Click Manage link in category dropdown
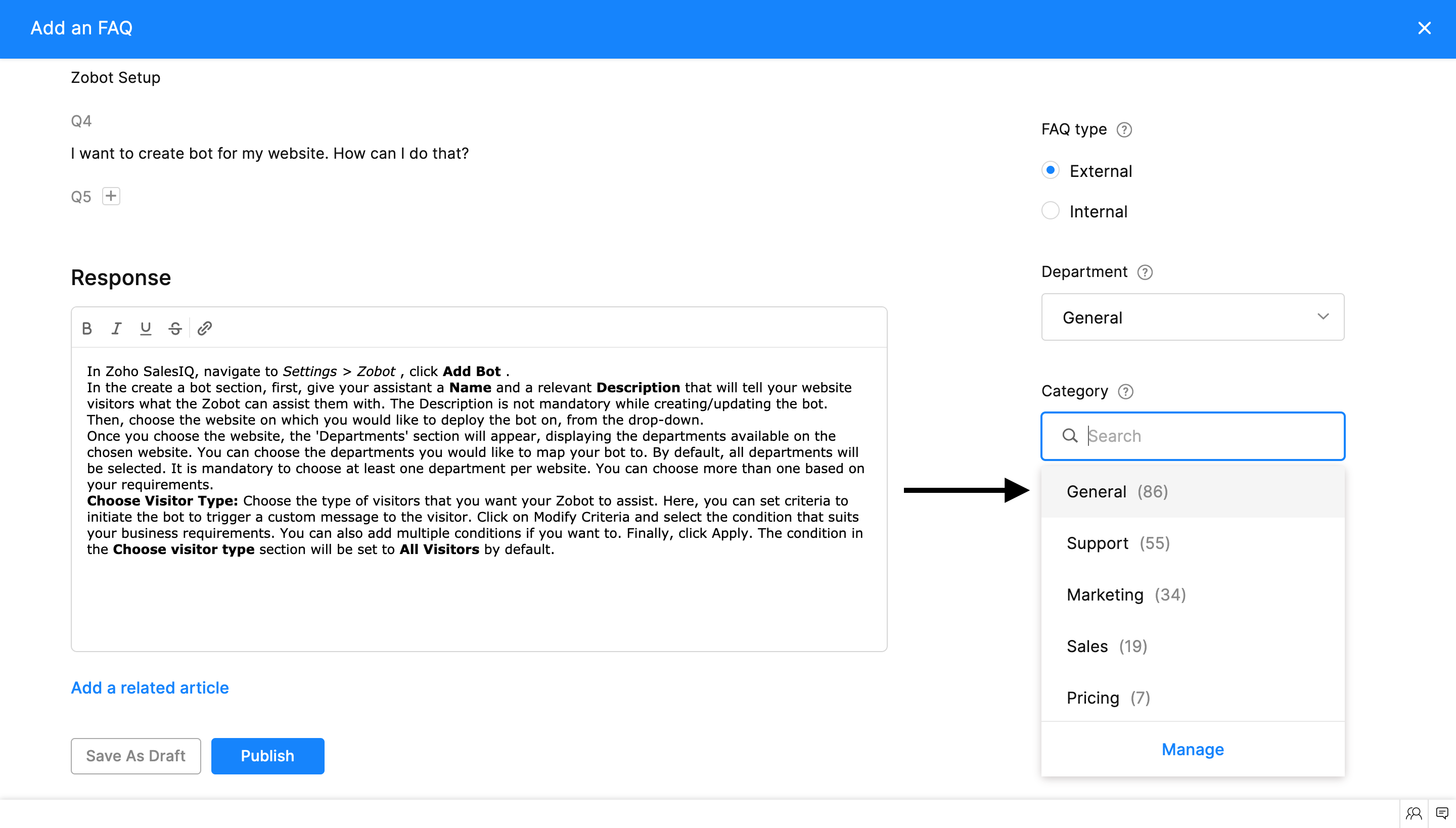The width and height of the screenshot is (1456, 828). (x=1192, y=749)
